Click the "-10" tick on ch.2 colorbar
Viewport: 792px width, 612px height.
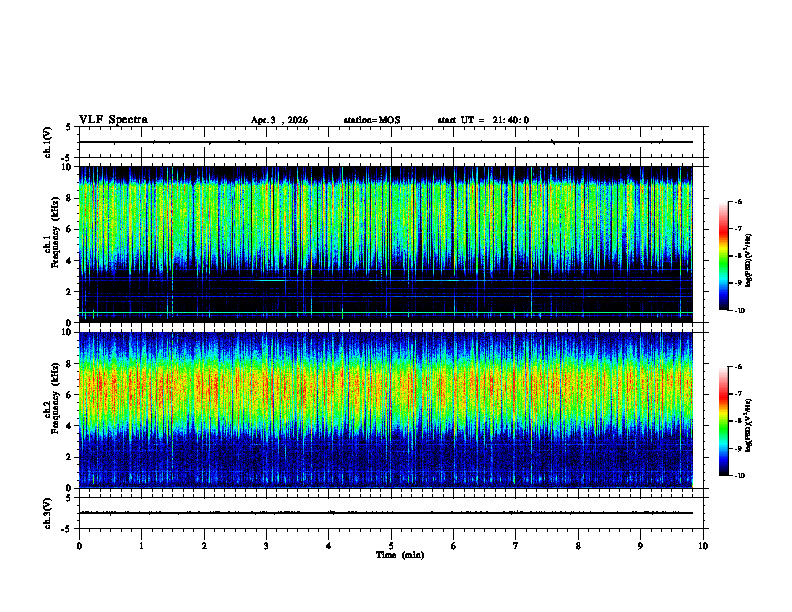click(x=740, y=475)
